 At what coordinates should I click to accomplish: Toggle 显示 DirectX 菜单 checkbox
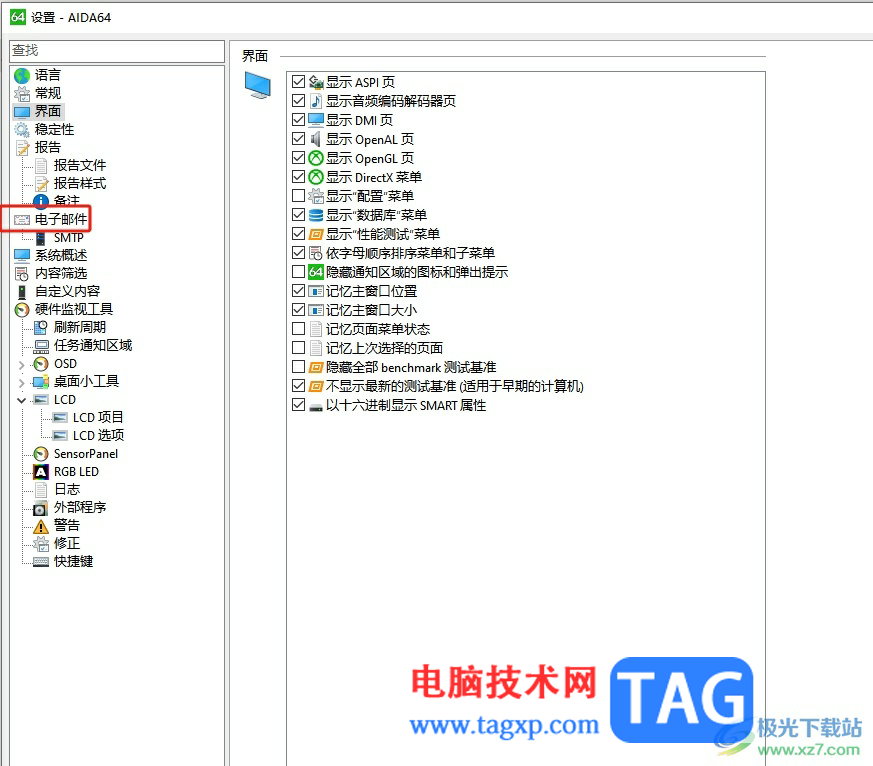coord(298,177)
